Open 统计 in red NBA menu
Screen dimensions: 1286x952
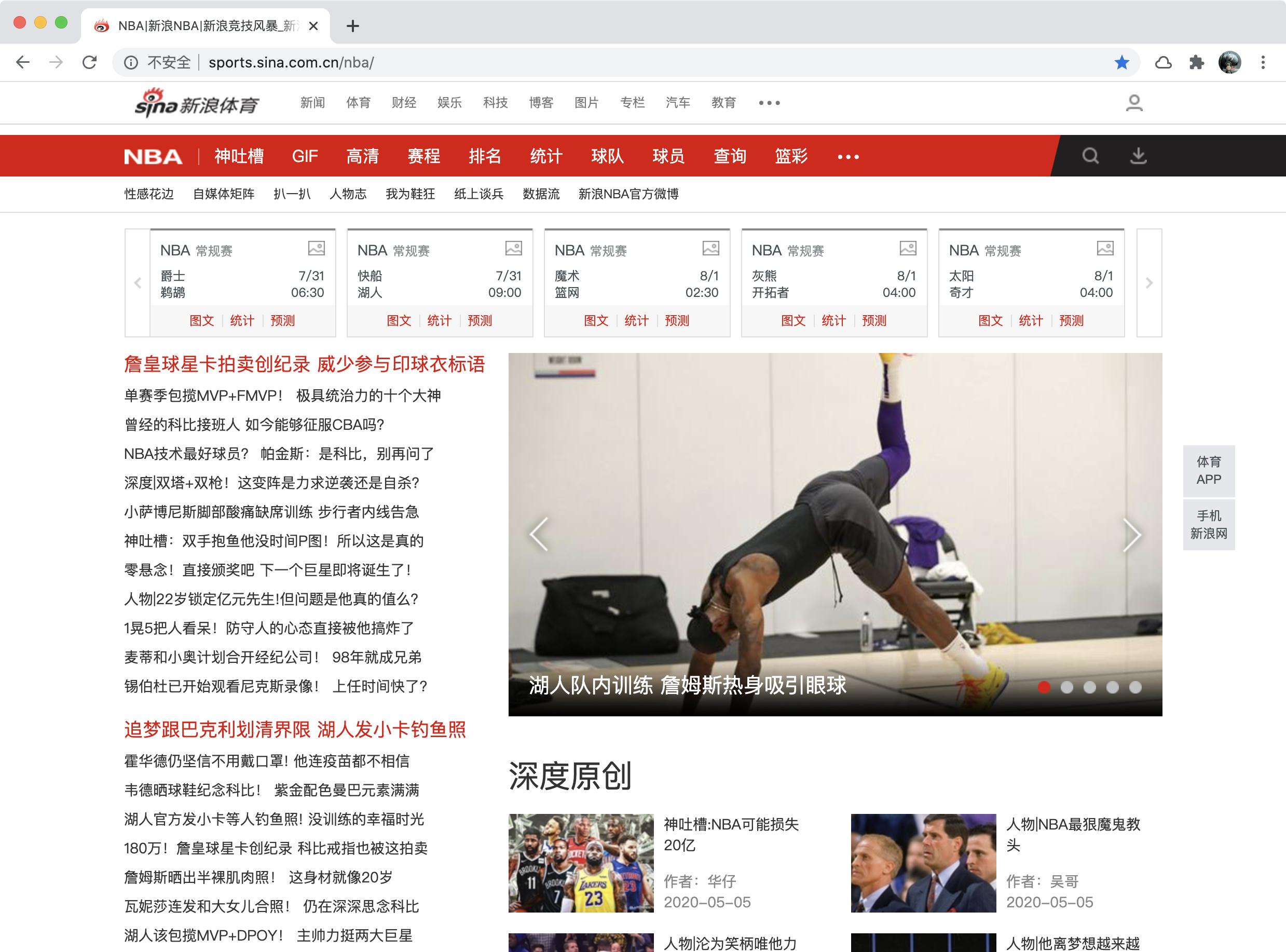pyautogui.click(x=546, y=156)
